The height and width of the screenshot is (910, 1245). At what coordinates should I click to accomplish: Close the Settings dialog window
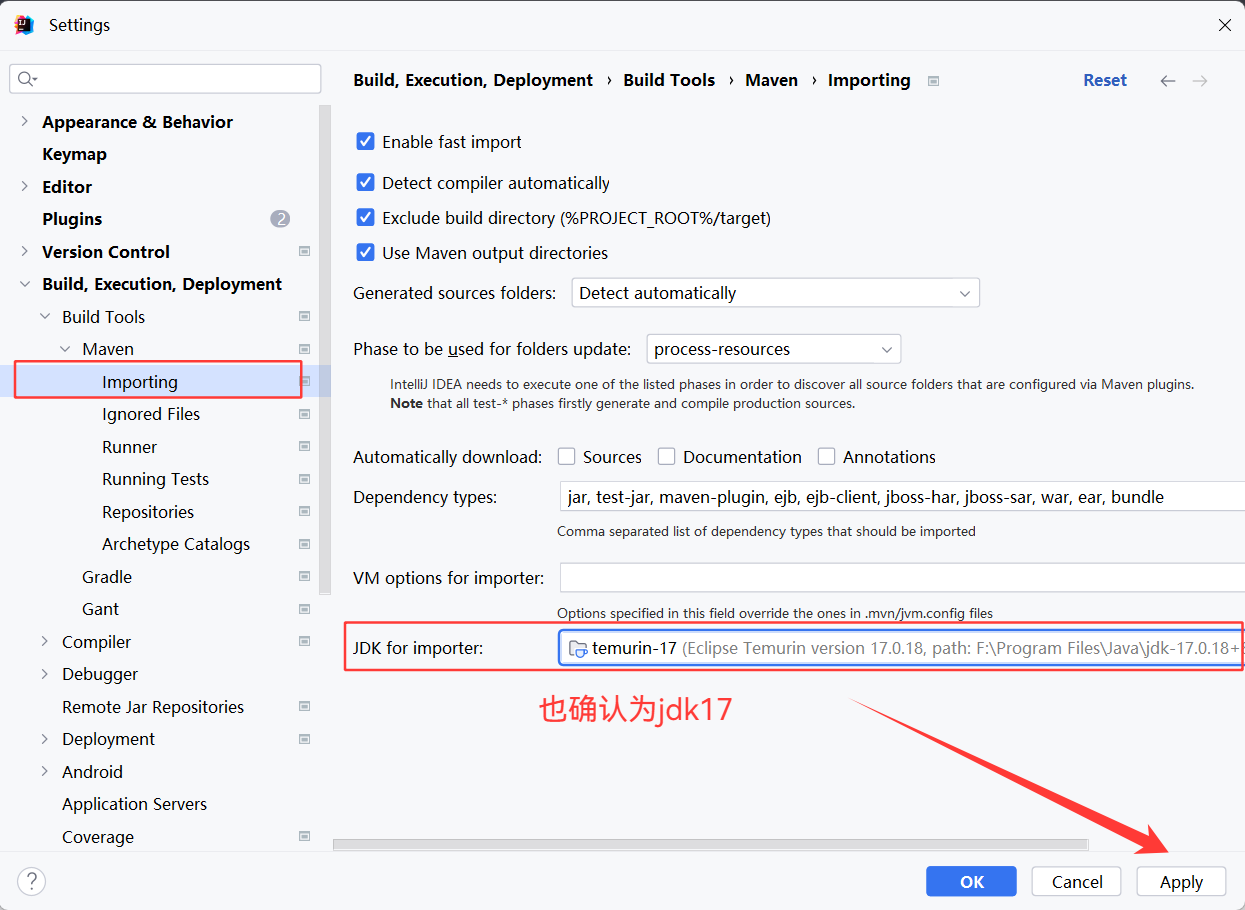tap(1224, 25)
